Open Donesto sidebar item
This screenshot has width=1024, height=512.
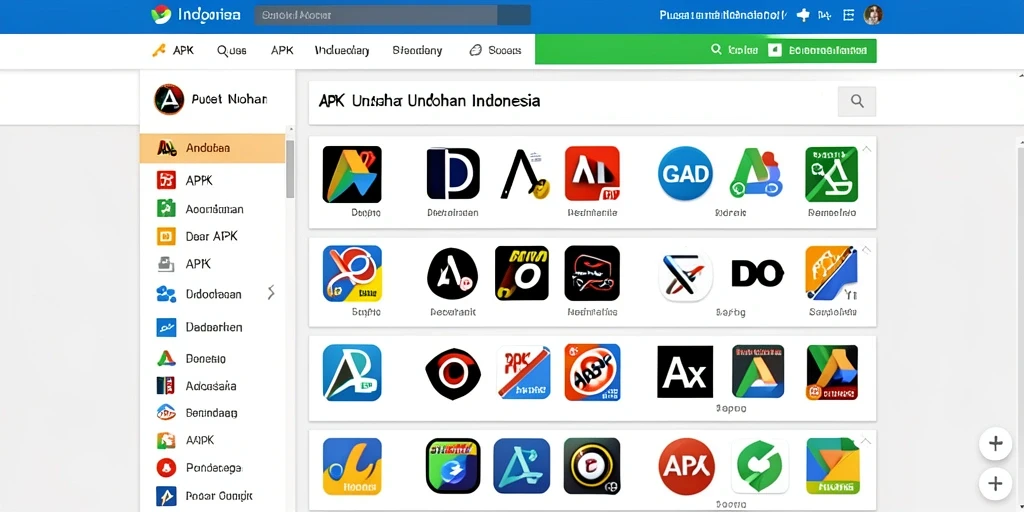(x=212, y=359)
